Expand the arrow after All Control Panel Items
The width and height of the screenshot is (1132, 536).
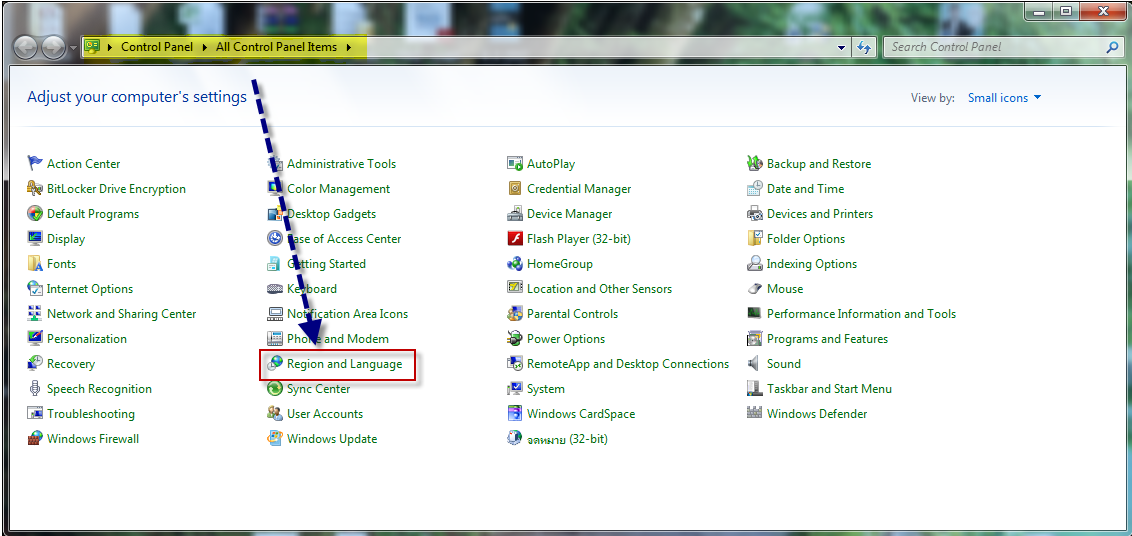(x=349, y=47)
